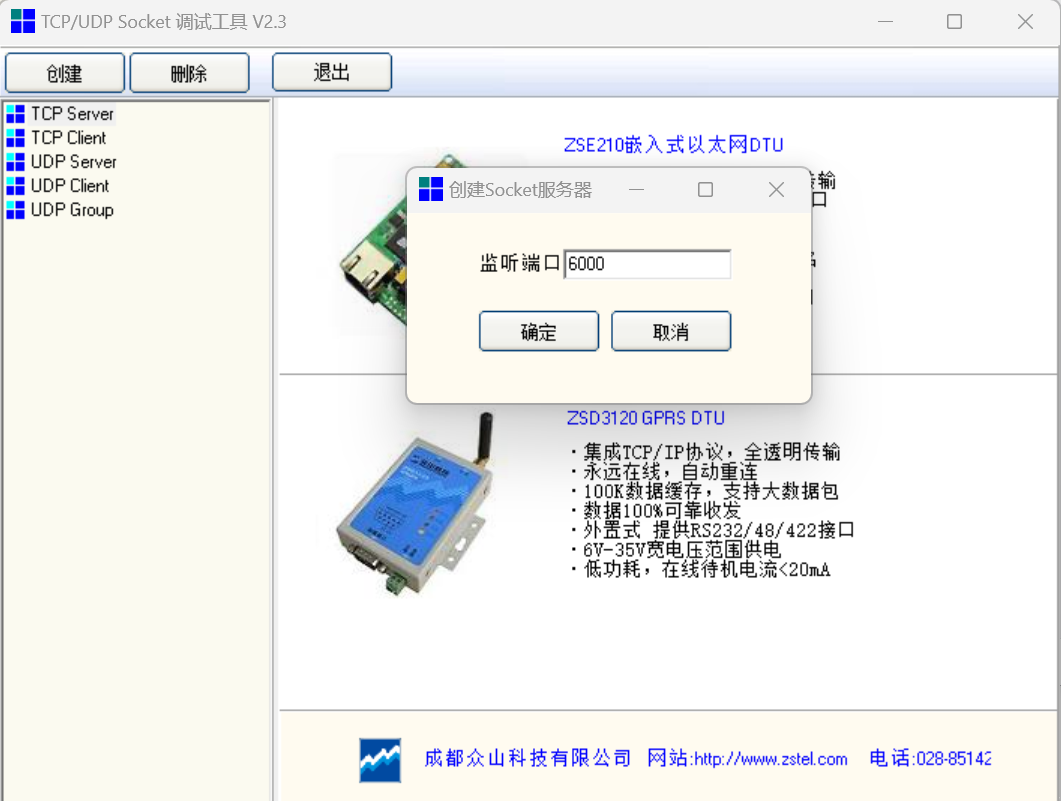Screen dimensions: 1061x801
Task: Click the UDP Server icon in sidebar
Action: click(15, 162)
